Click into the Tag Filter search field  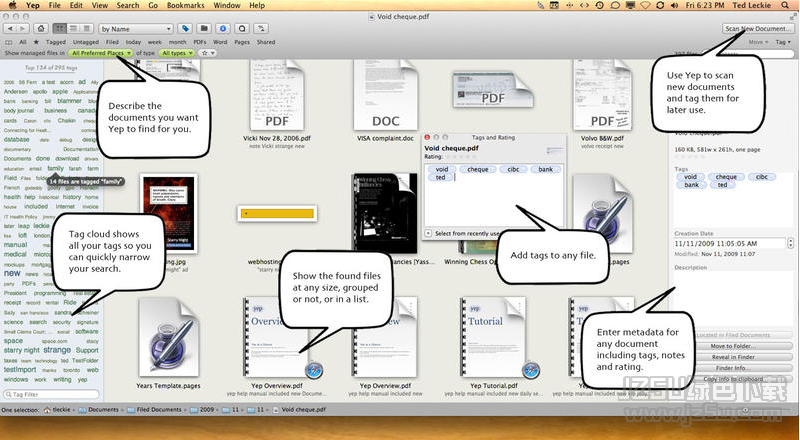pyautogui.click(x=51, y=394)
